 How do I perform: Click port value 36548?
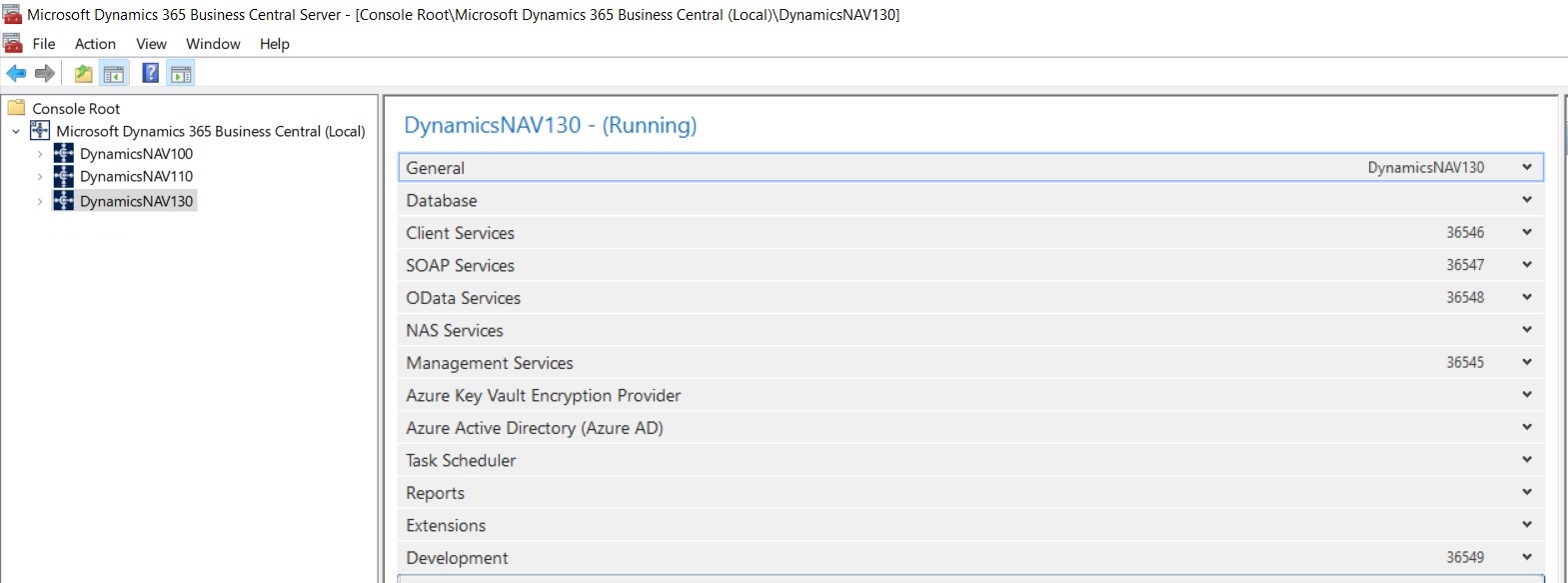(1465, 297)
